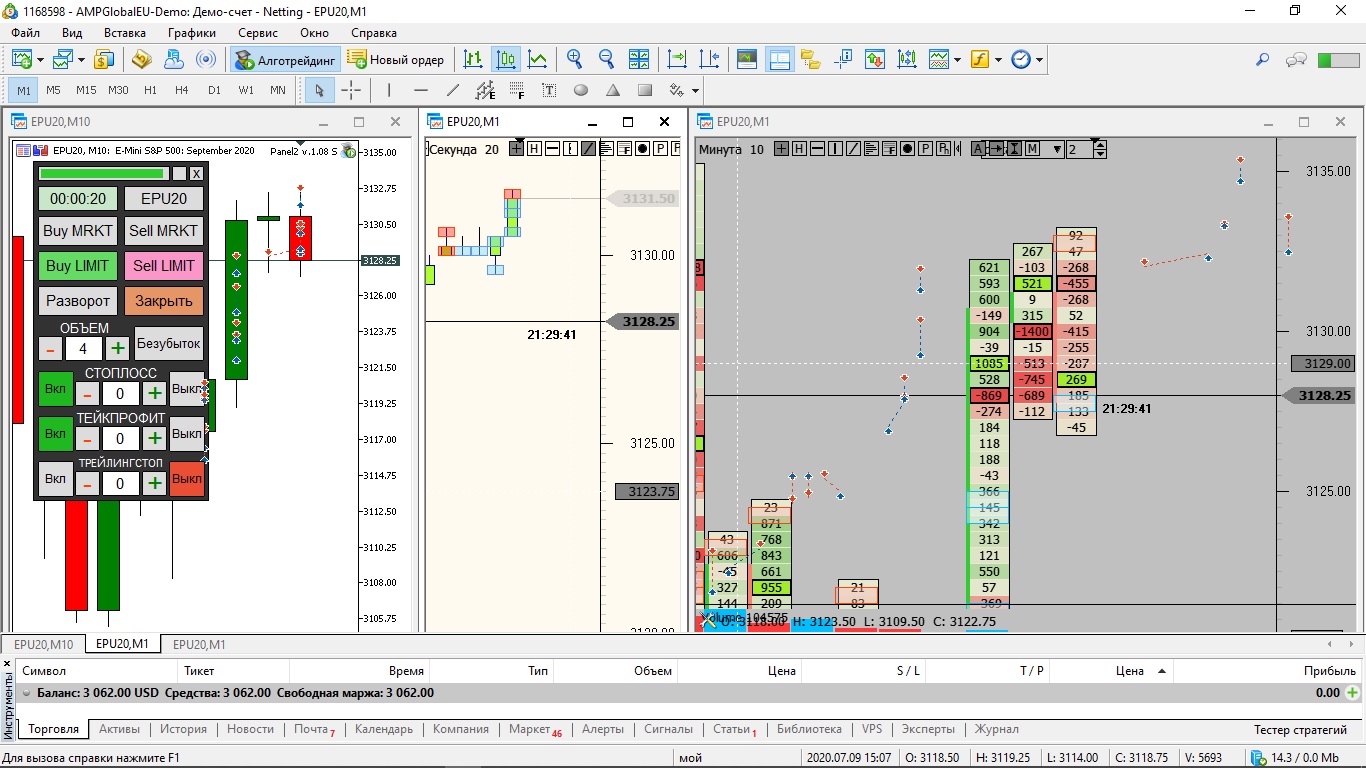1366x768 pixels.
Task: Enable take profit with green Вкл button
Action: point(56,434)
